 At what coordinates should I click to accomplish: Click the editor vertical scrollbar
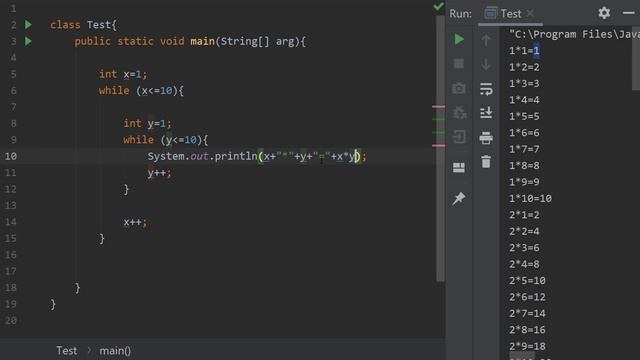coord(440,149)
